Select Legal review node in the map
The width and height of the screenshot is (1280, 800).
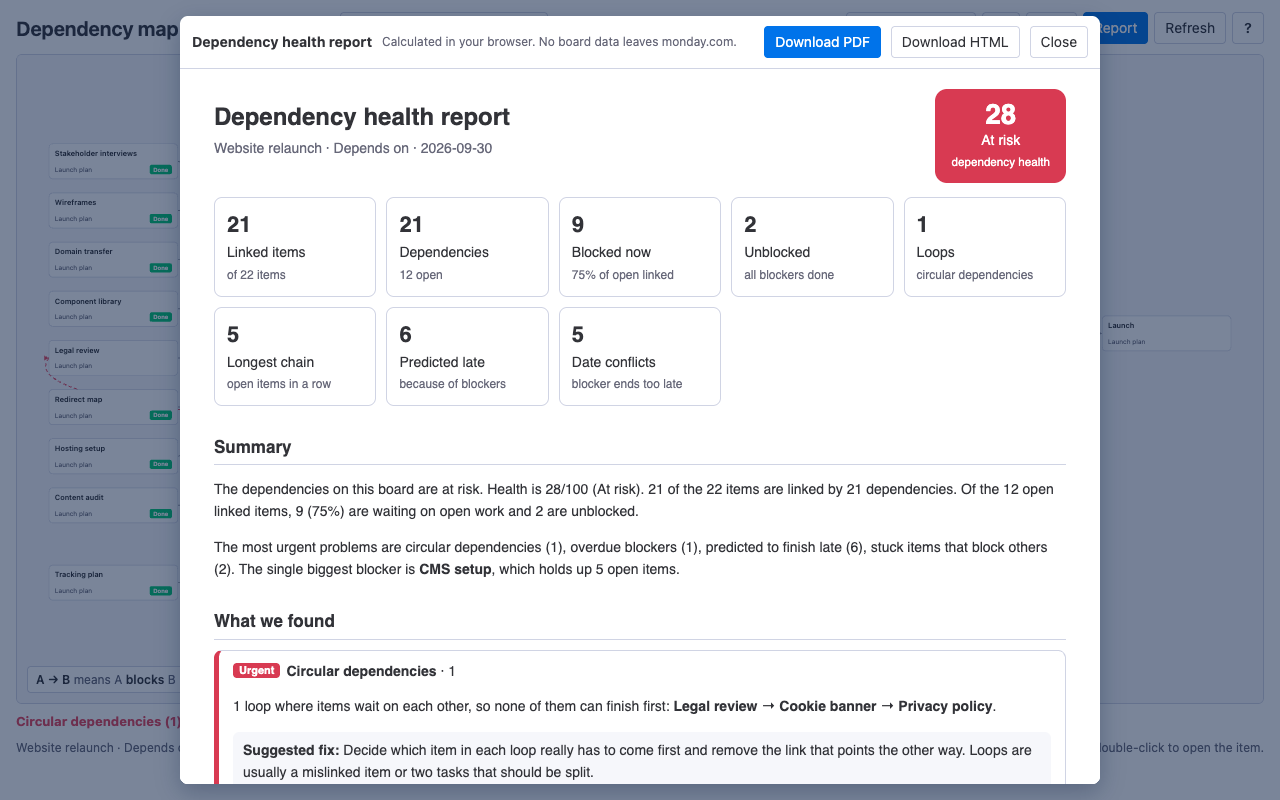[112, 357]
